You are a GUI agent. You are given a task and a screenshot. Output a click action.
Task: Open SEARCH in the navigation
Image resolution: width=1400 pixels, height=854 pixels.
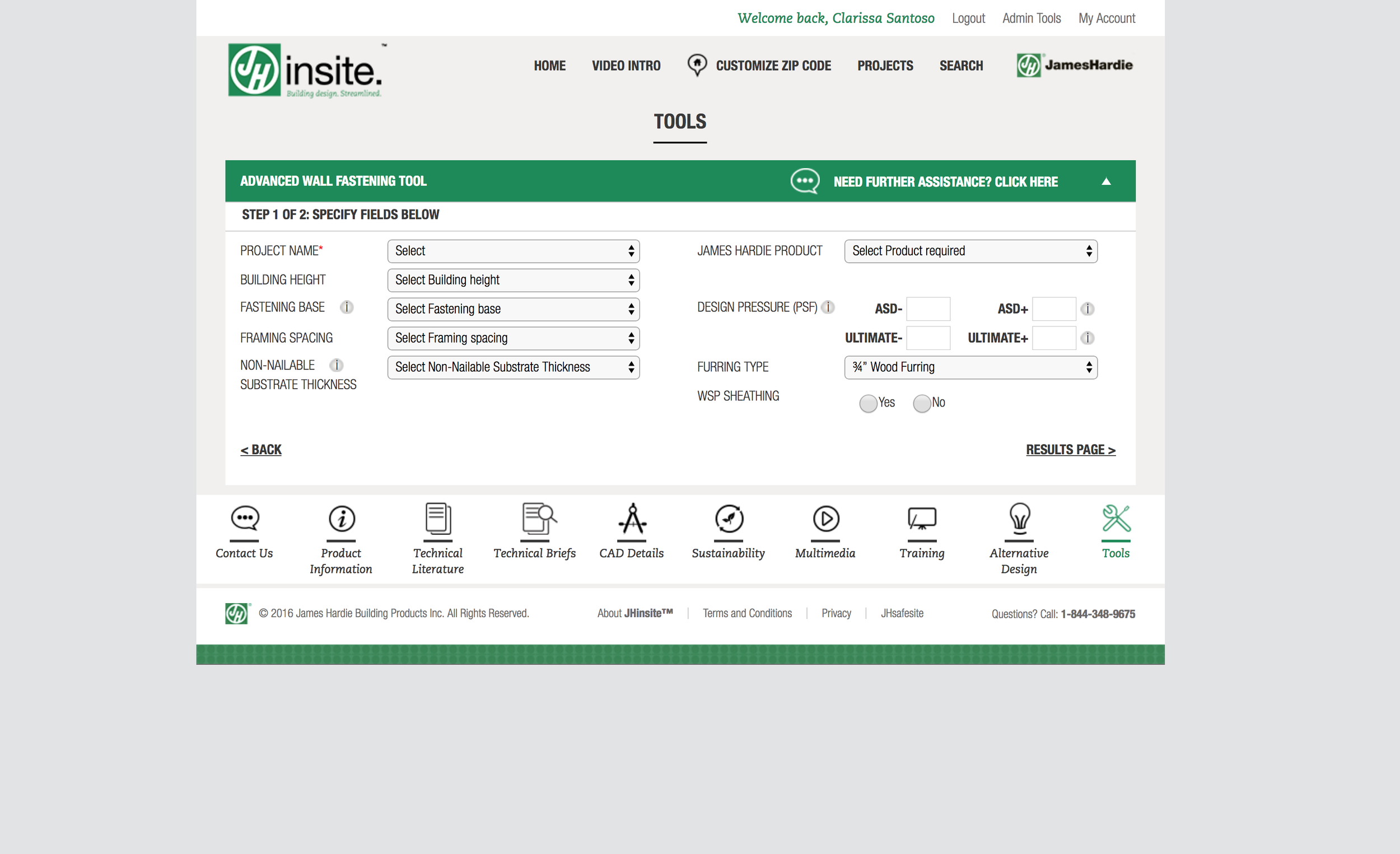click(x=961, y=66)
